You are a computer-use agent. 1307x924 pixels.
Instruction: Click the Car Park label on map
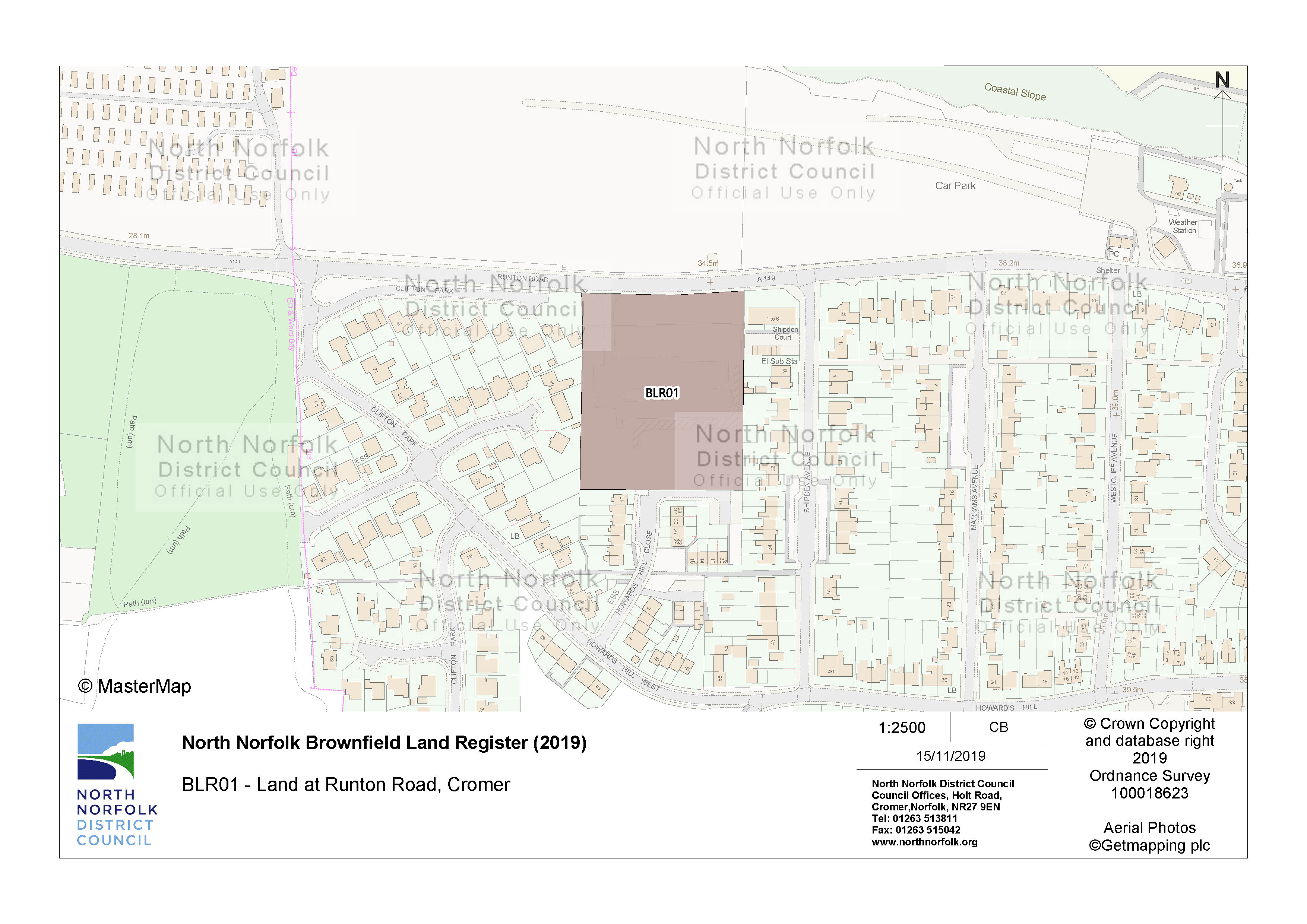point(955,186)
